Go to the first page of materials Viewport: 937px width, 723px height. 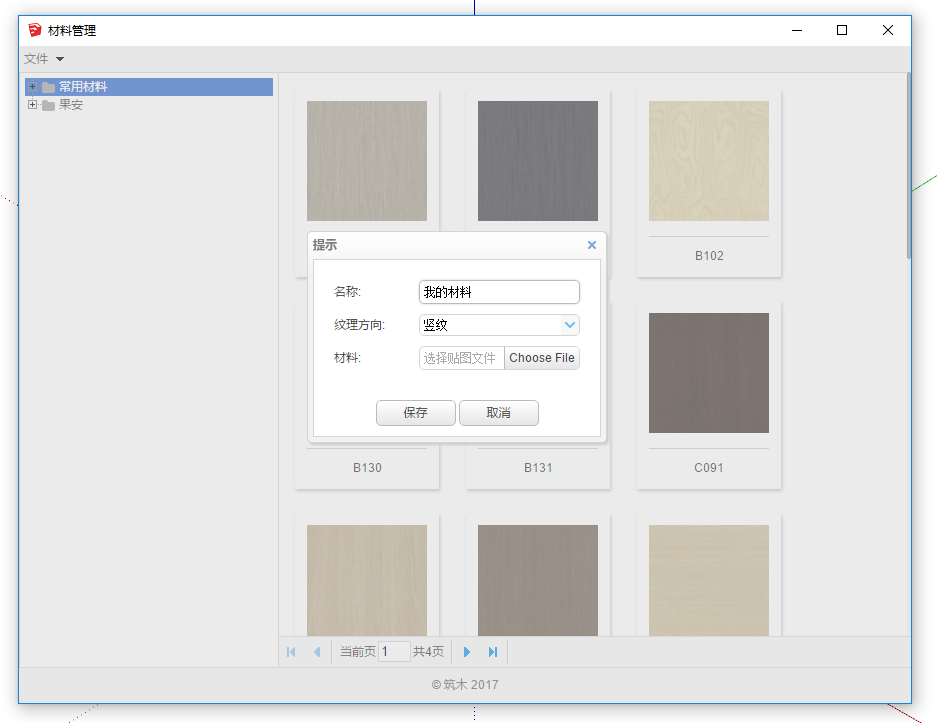pyautogui.click(x=291, y=652)
